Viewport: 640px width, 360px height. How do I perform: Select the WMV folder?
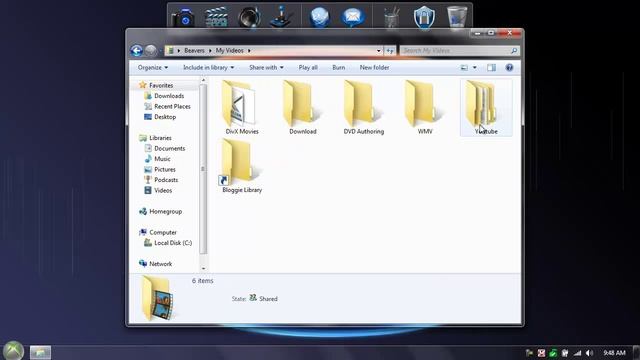point(425,107)
